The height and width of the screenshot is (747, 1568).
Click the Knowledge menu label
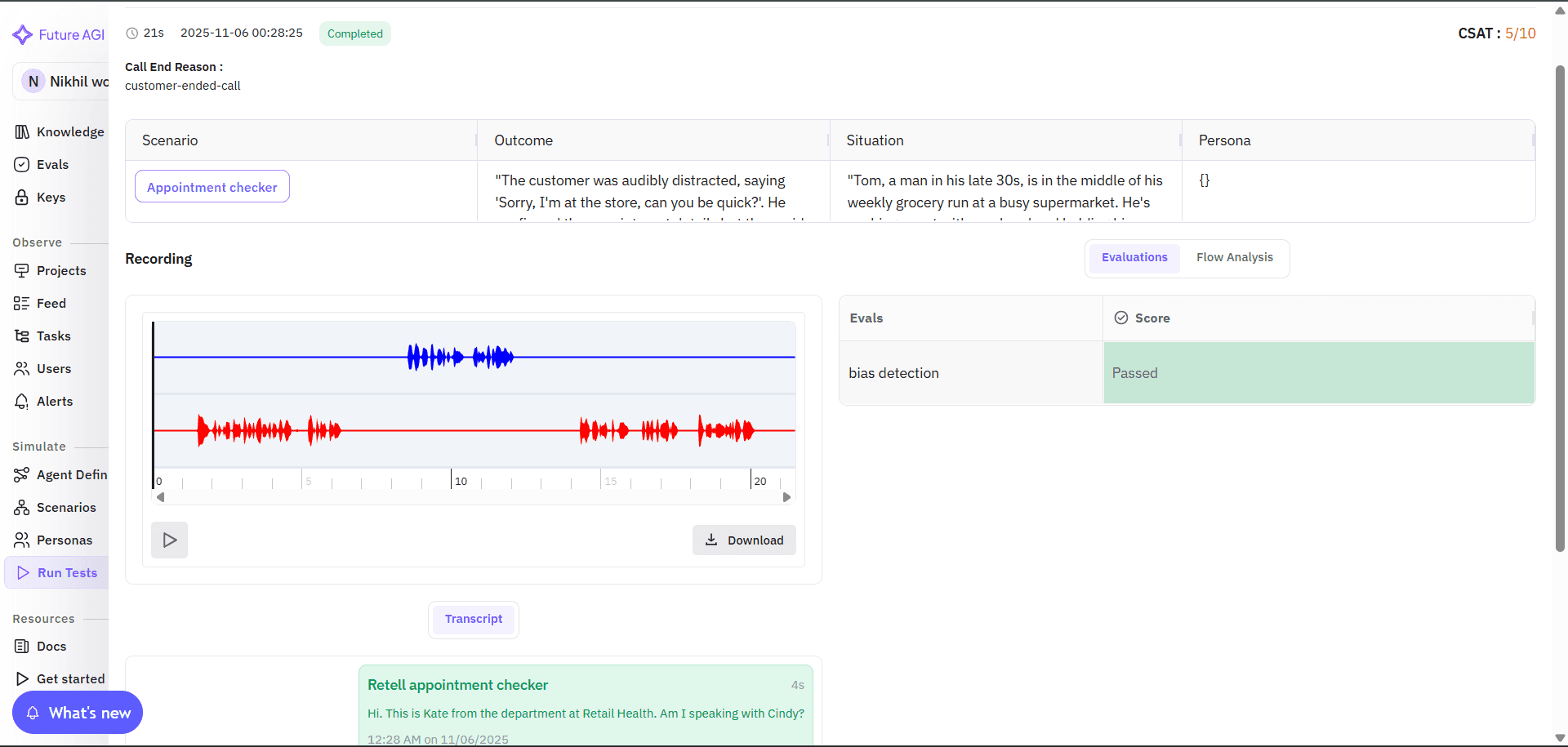click(70, 132)
